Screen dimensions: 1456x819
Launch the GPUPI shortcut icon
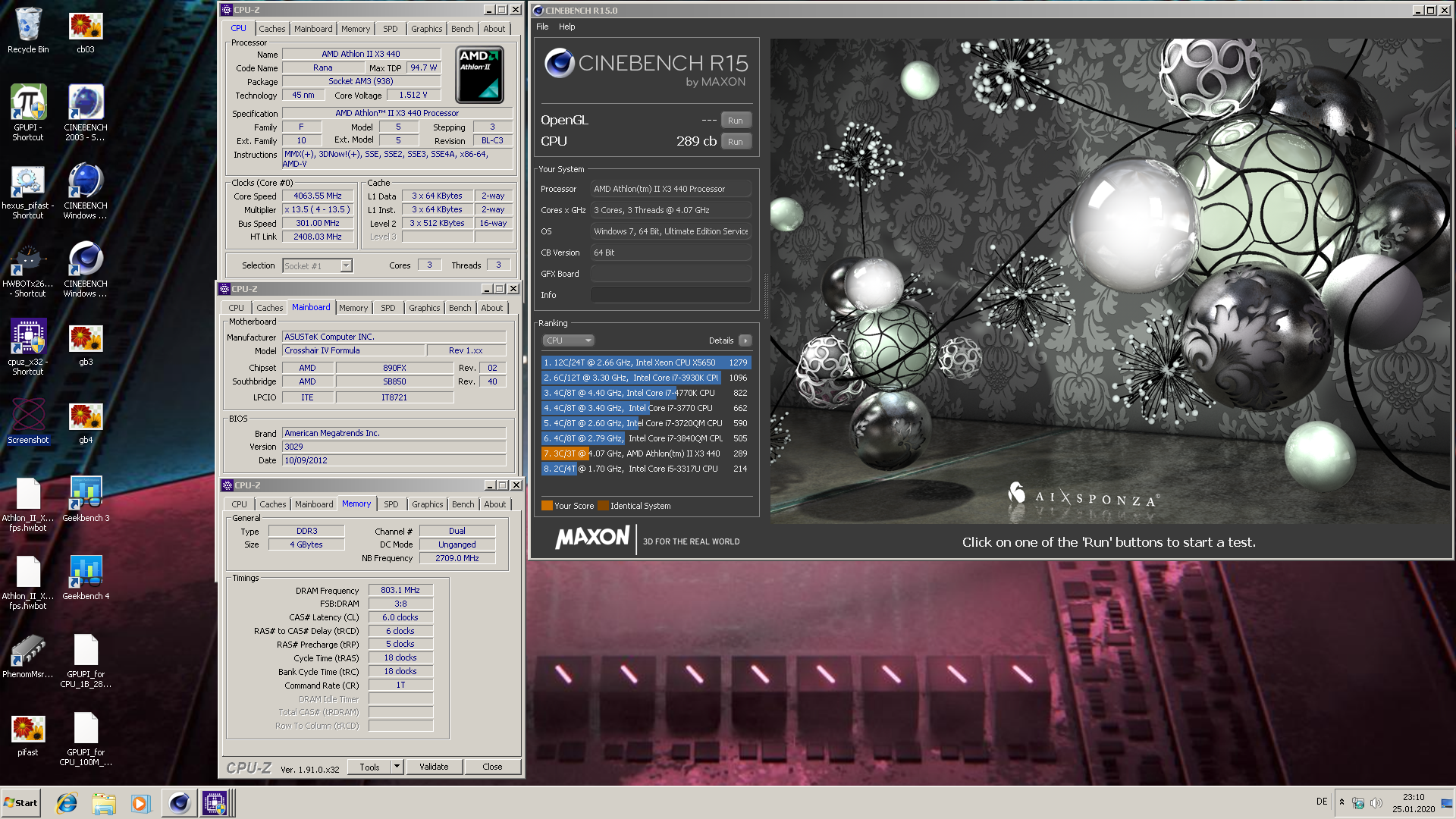28,112
